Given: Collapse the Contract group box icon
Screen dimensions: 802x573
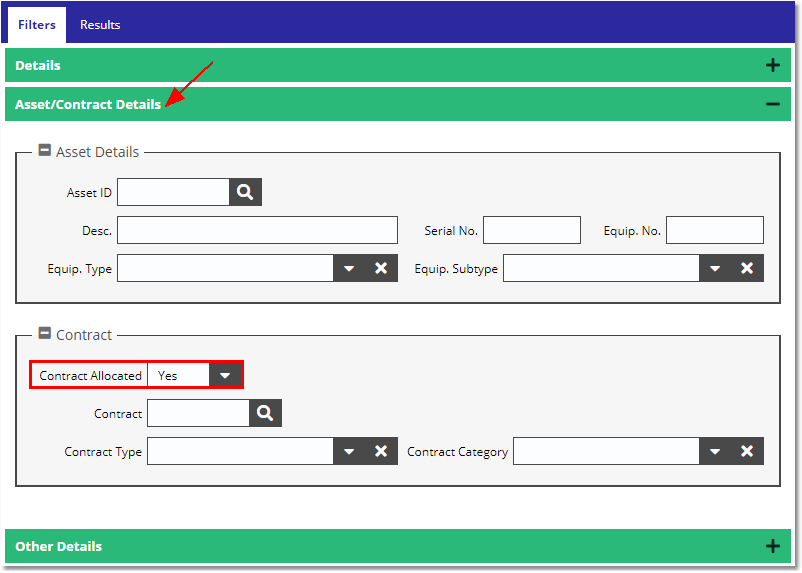Looking at the screenshot, I should click(x=45, y=334).
